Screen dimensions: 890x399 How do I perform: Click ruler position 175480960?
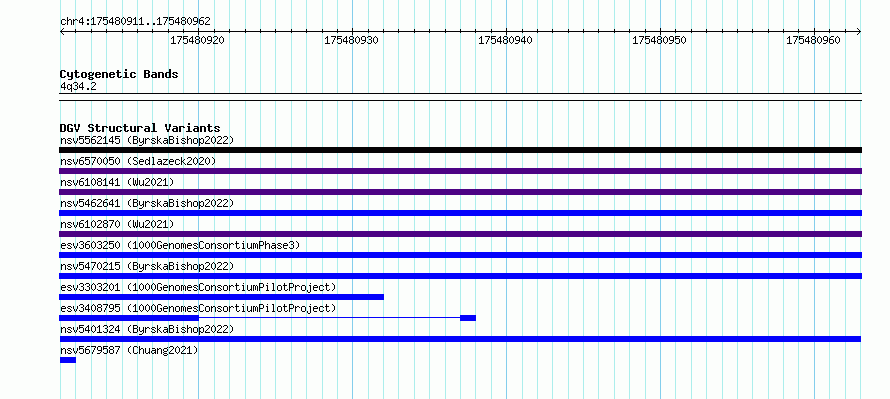point(813,40)
